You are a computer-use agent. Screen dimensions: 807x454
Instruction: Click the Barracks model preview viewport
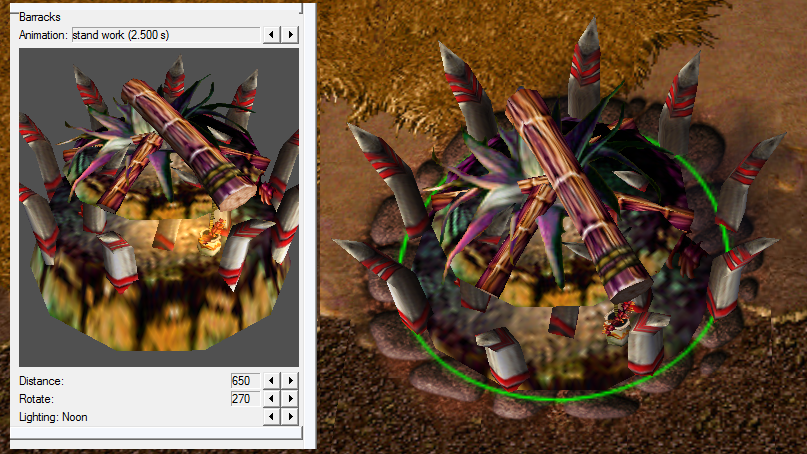pyautogui.click(x=159, y=207)
